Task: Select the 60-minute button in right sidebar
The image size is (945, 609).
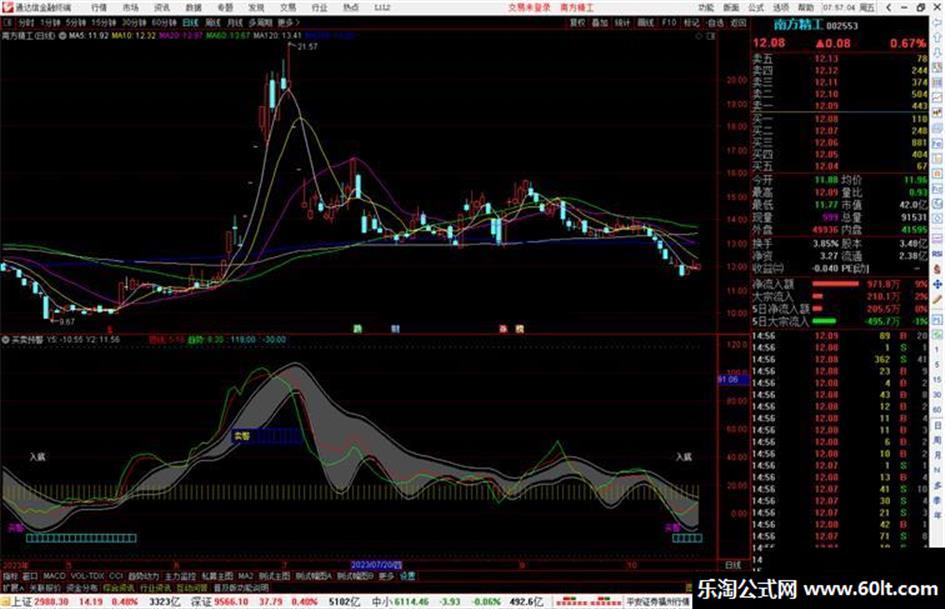Action: pos(937,409)
